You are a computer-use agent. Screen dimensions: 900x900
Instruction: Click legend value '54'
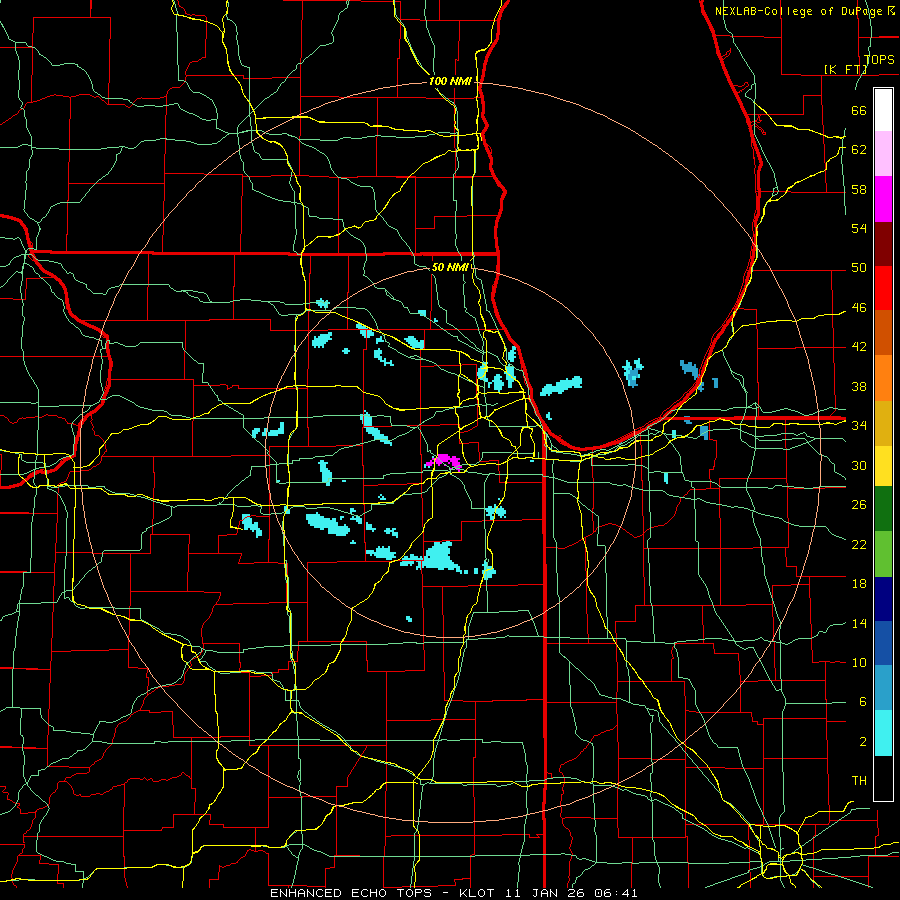(859, 228)
